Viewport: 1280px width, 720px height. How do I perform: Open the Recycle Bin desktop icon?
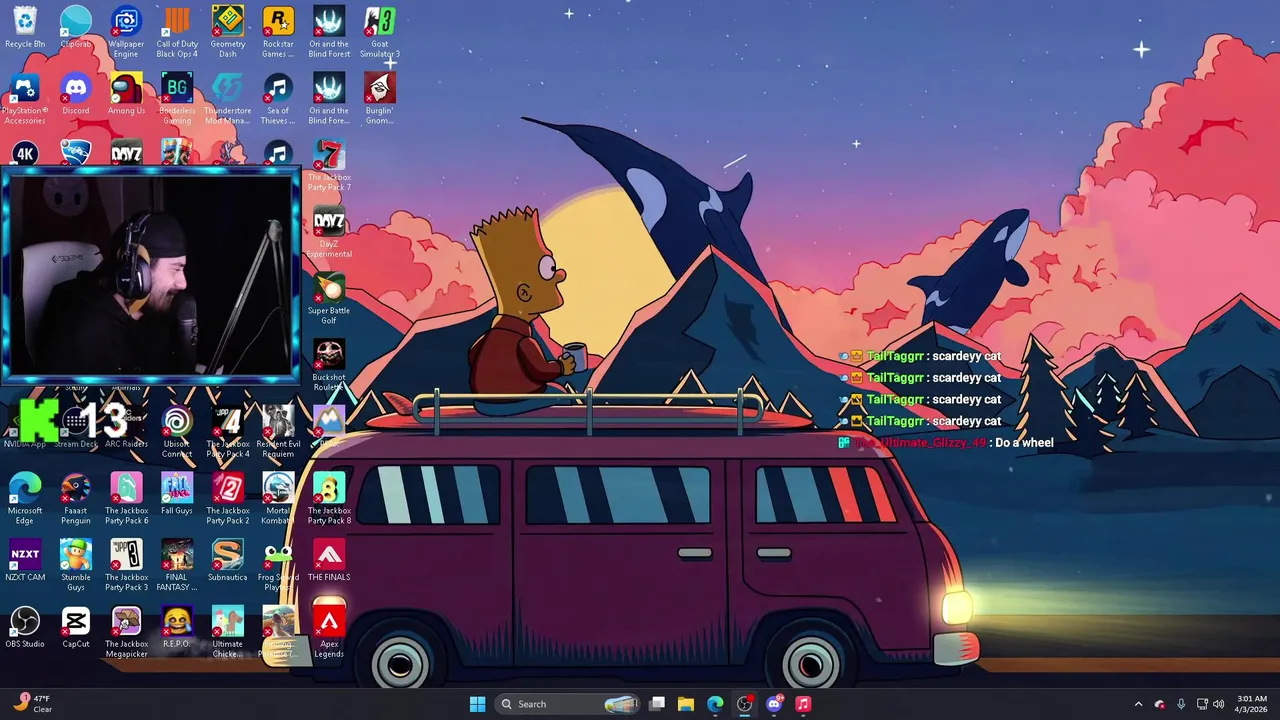point(25,29)
